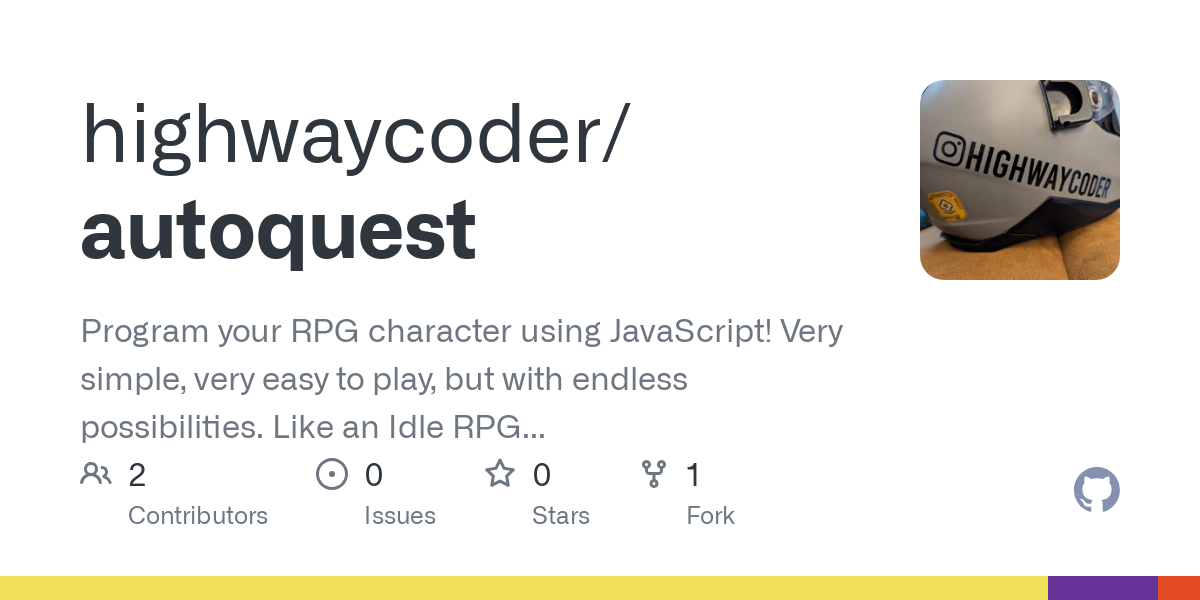Click the Stars label

(561, 516)
